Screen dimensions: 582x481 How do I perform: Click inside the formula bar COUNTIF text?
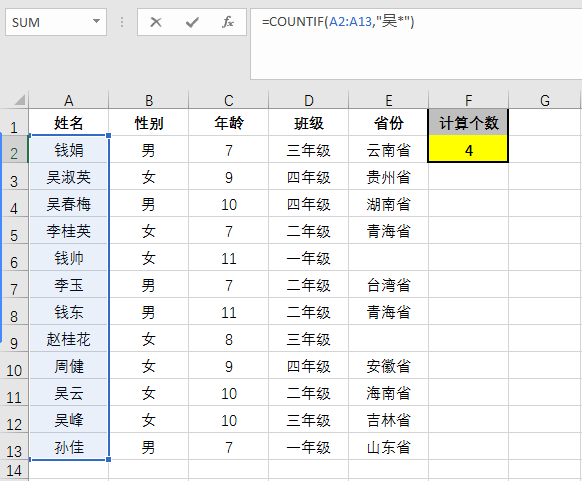338,22
